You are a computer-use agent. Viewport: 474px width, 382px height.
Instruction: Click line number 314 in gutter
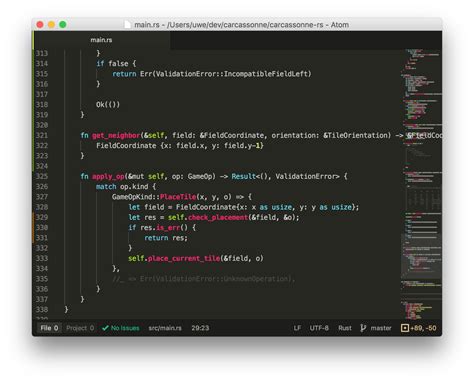pyautogui.click(x=42, y=64)
